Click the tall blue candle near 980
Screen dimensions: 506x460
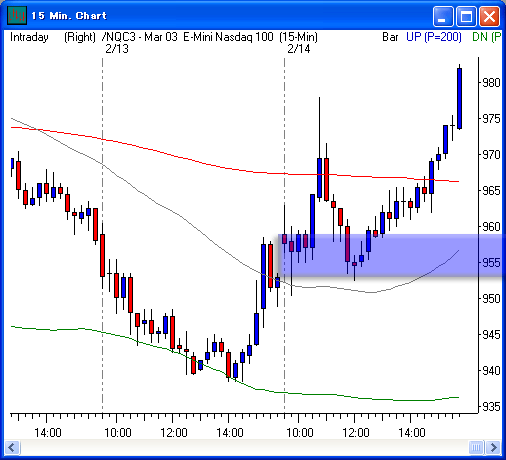tap(459, 98)
